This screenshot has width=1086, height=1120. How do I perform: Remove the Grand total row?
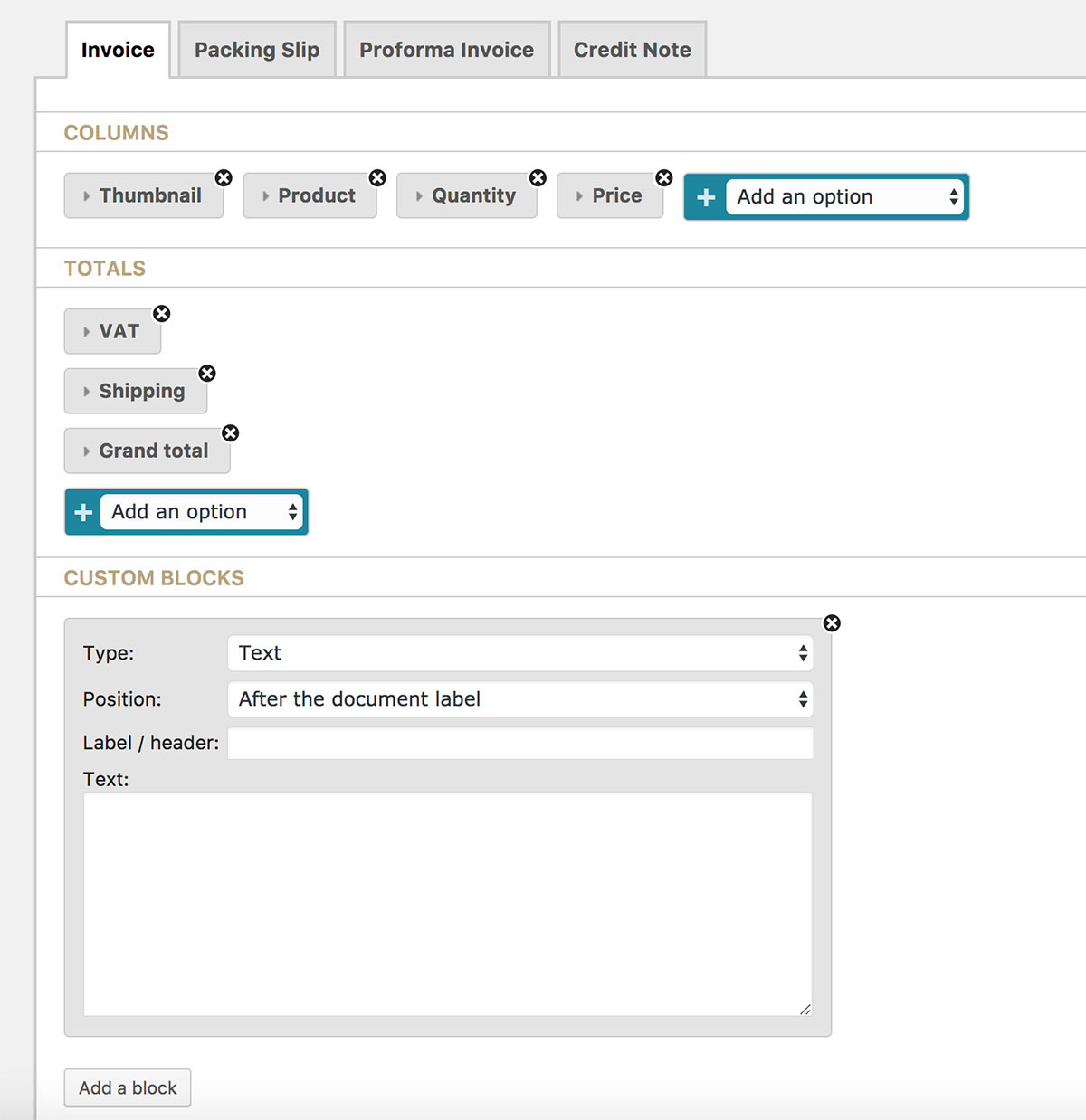point(231,433)
